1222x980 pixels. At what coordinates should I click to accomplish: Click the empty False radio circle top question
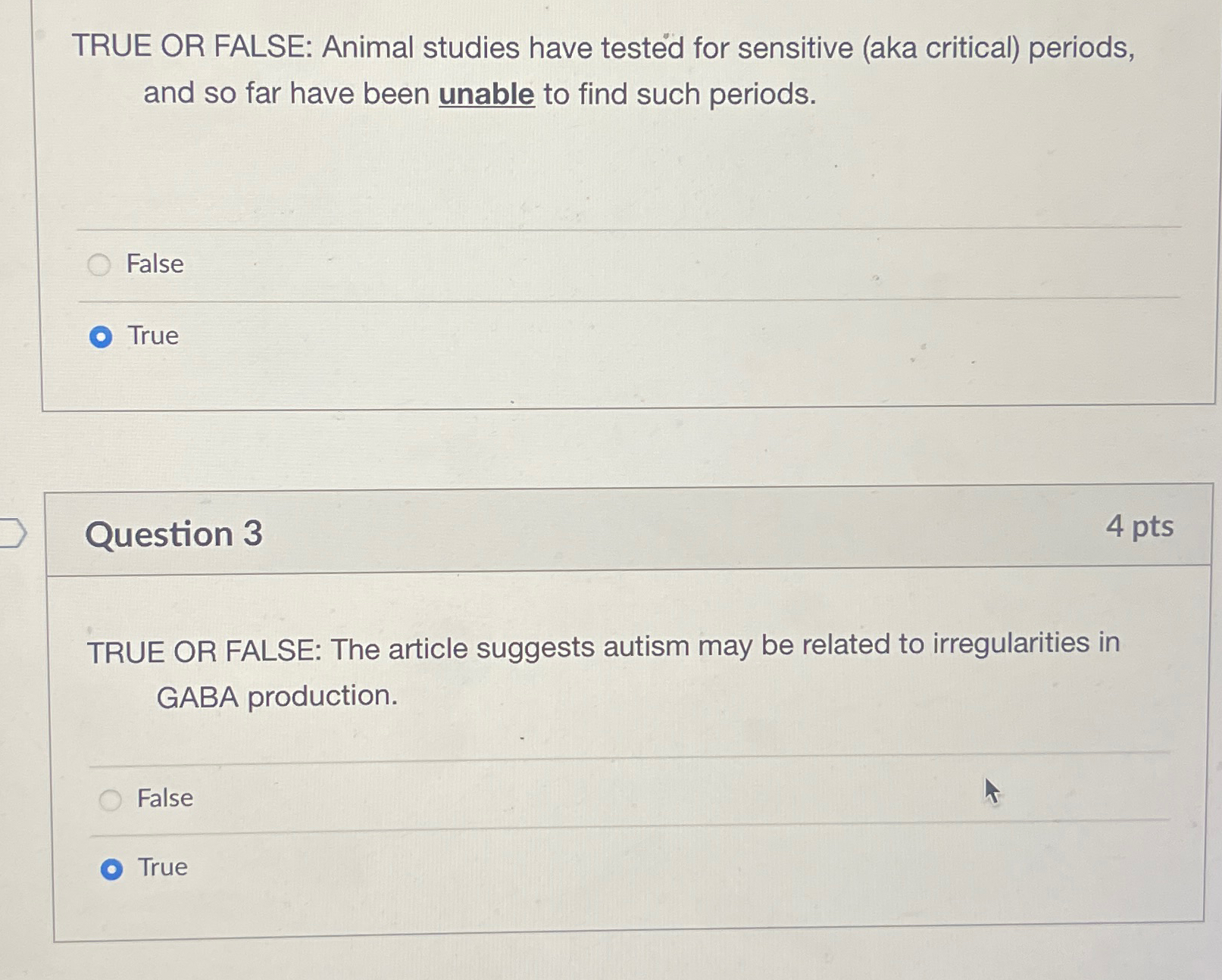click(99, 266)
